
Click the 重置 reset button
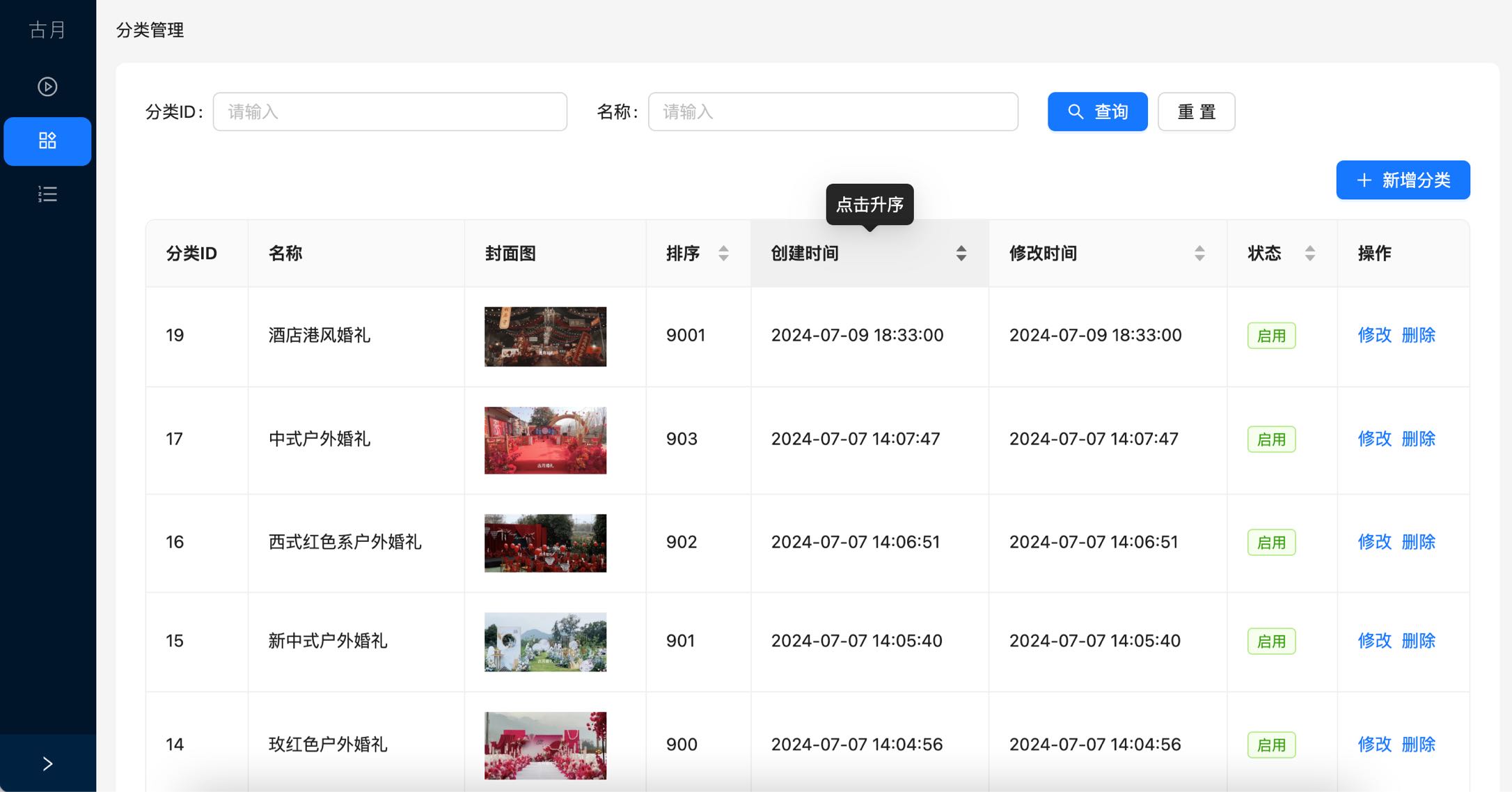(1197, 111)
